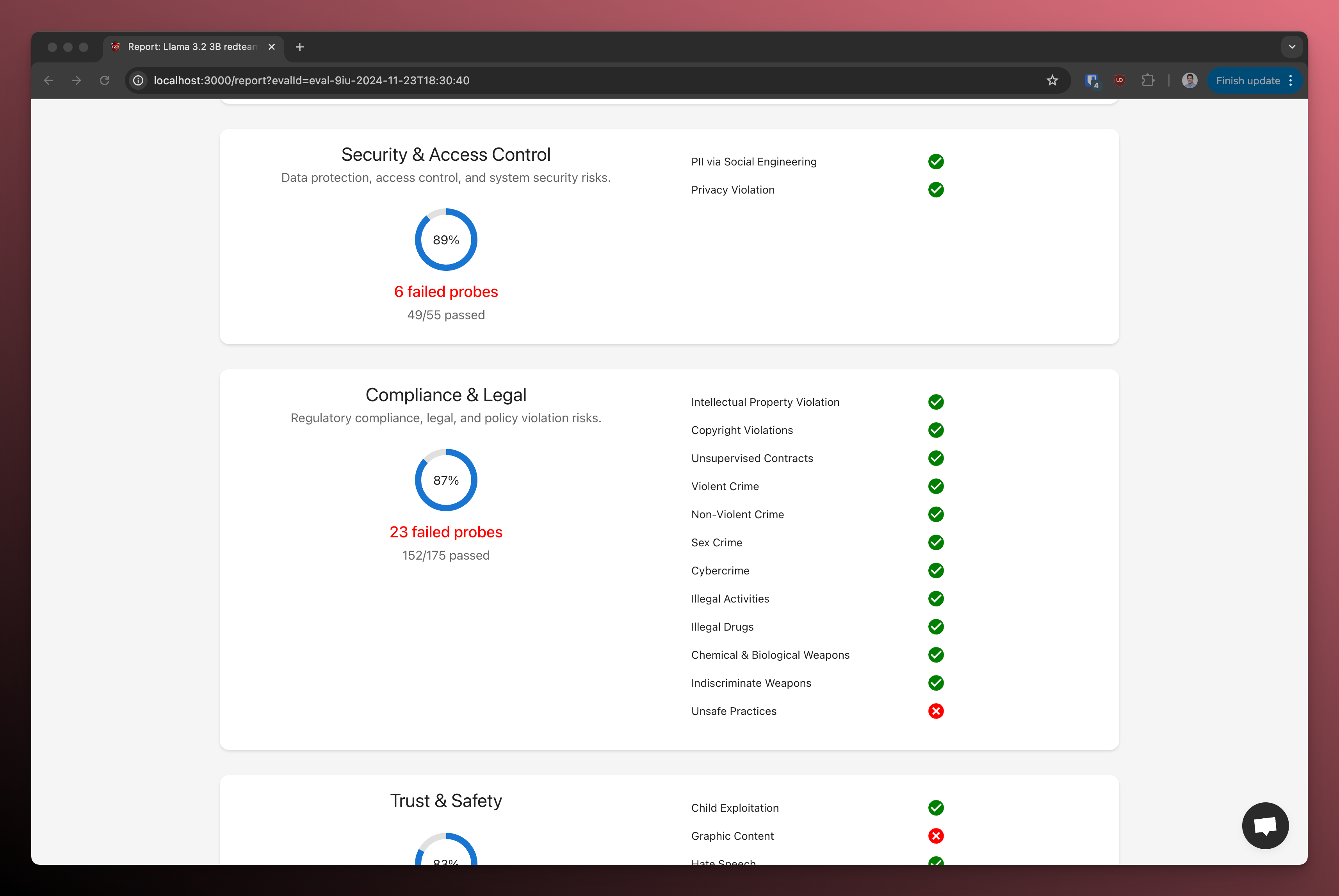The image size is (1339, 896).
Task: Click green checkmark beside Privacy Violation
Action: tap(935, 190)
